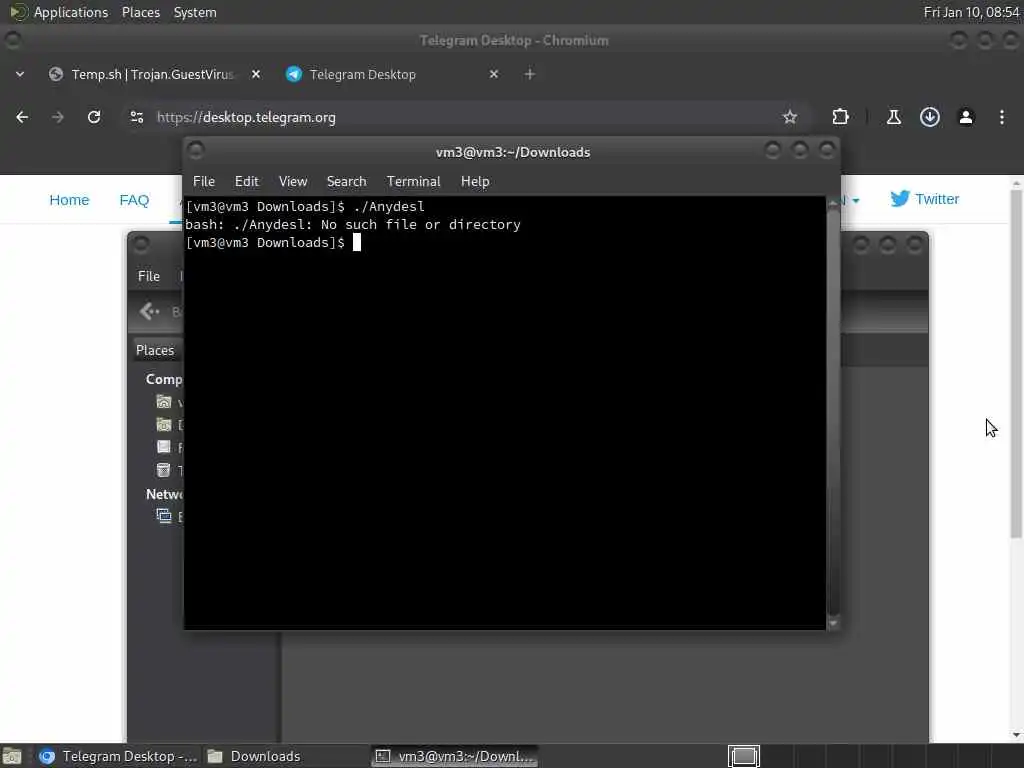Select the File System icon in sidebar
Viewport: 1024px width, 768px height.
(x=164, y=447)
